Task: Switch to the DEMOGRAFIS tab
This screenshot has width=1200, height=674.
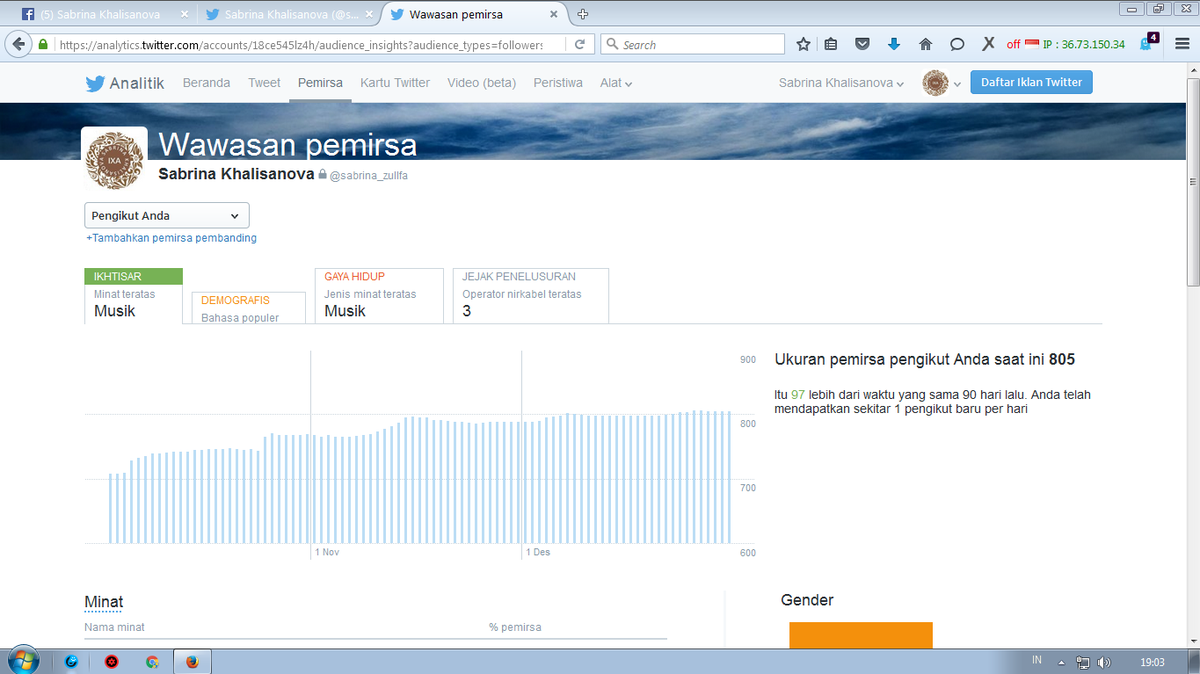Action: coord(249,308)
